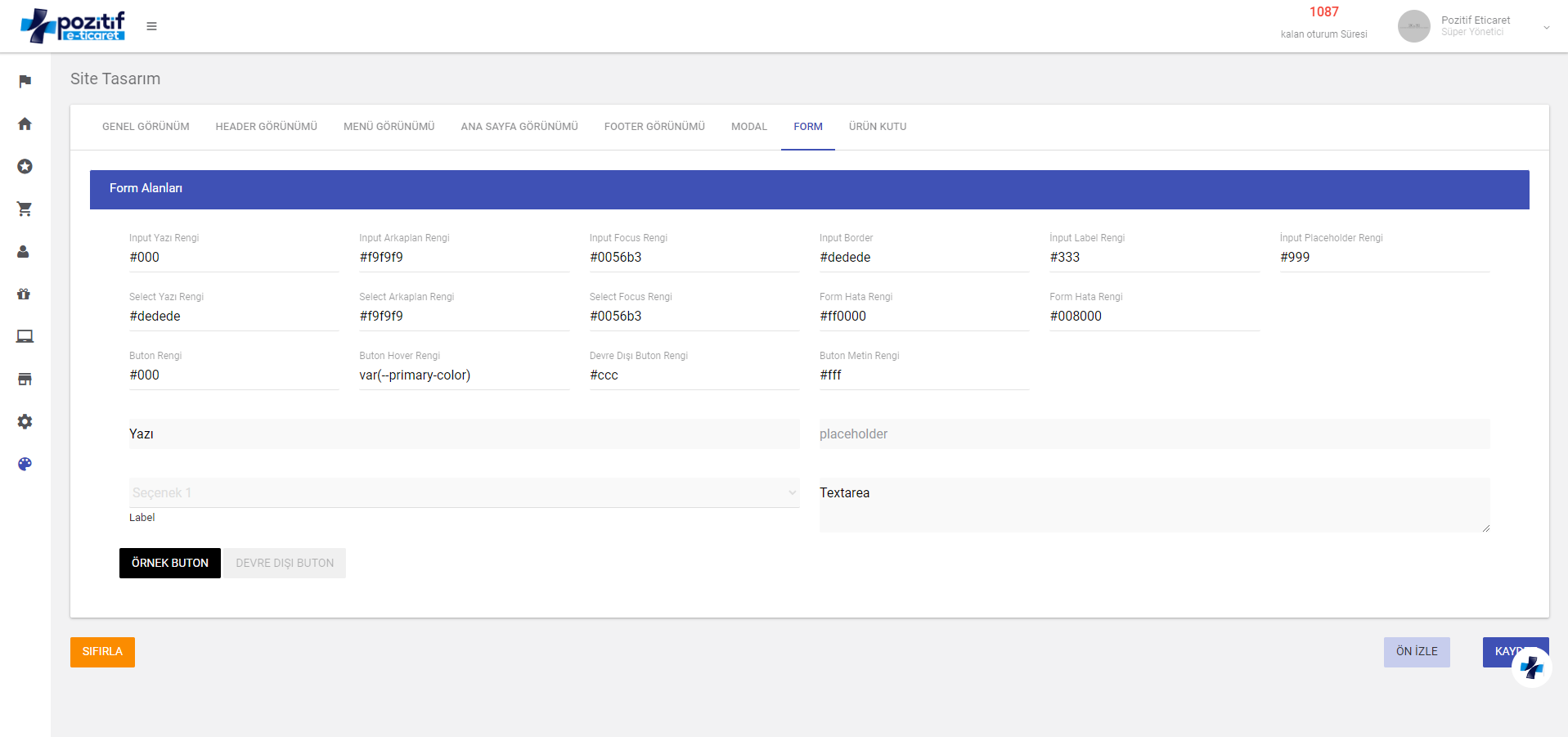Click the Buton Hover Rengi color field
Image resolution: width=1568 pixels, height=737 pixels.
point(464,375)
